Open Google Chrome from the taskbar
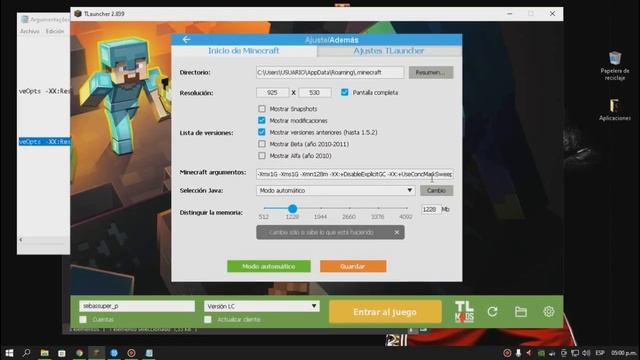Screen dimensions: 640x360 (x=79, y=353)
